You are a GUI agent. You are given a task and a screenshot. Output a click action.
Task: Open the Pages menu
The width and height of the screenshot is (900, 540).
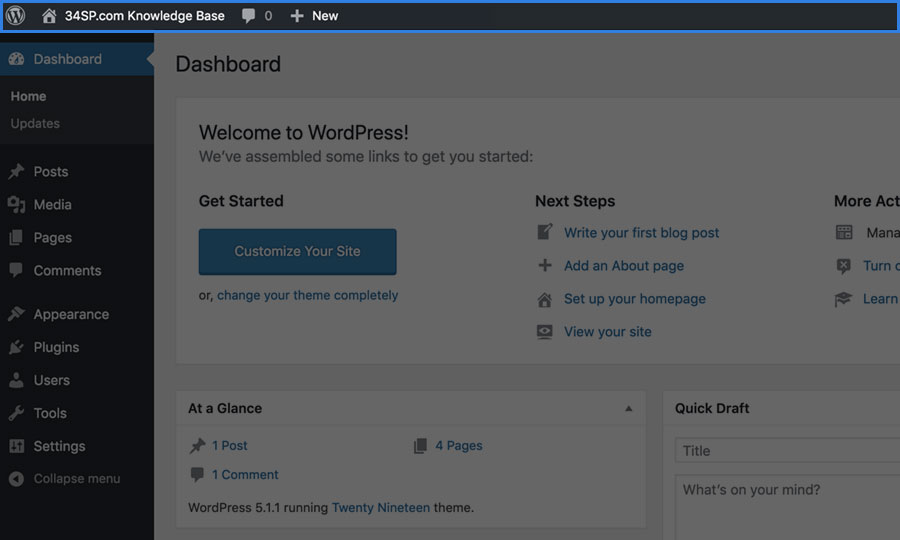pyautogui.click(x=52, y=238)
